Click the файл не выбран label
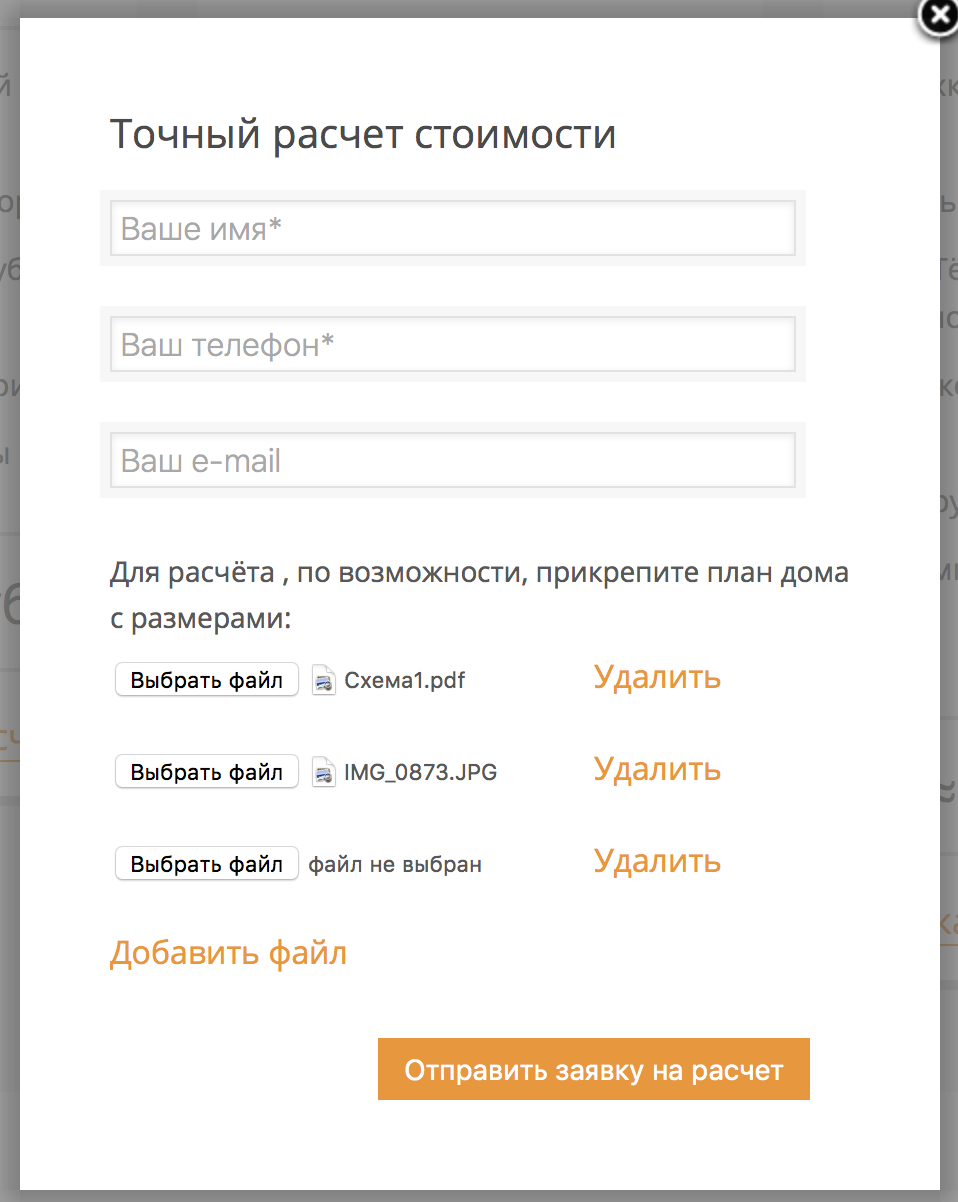 (395, 865)
